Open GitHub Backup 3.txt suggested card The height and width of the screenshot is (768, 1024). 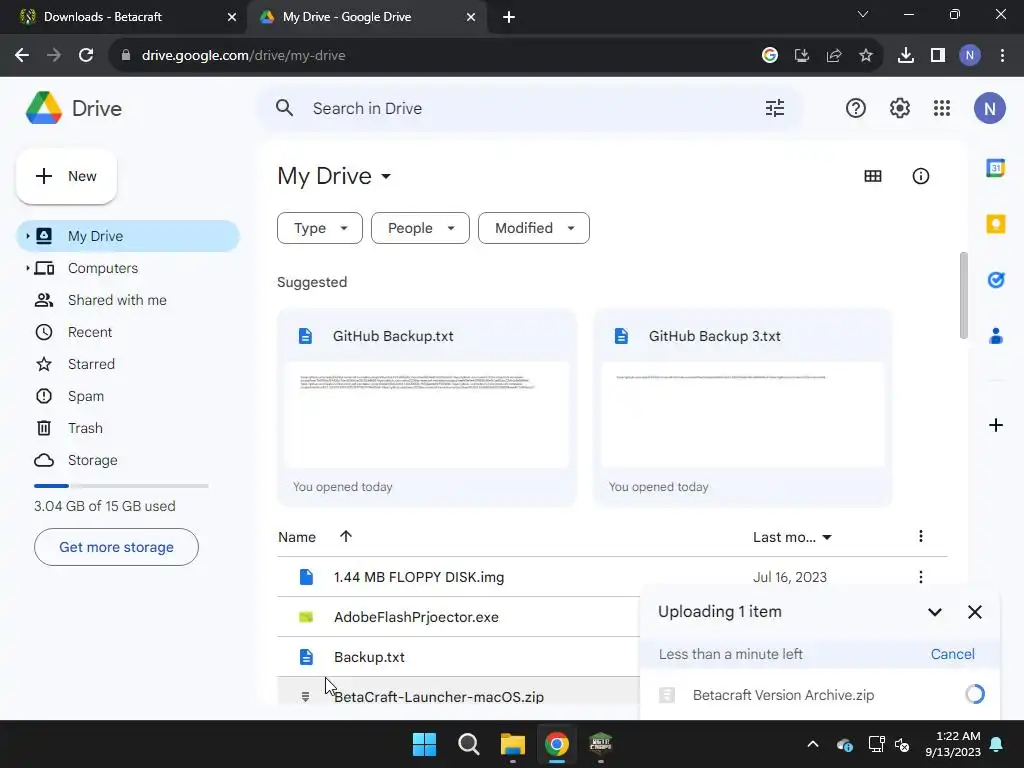(x=743, y=408)
